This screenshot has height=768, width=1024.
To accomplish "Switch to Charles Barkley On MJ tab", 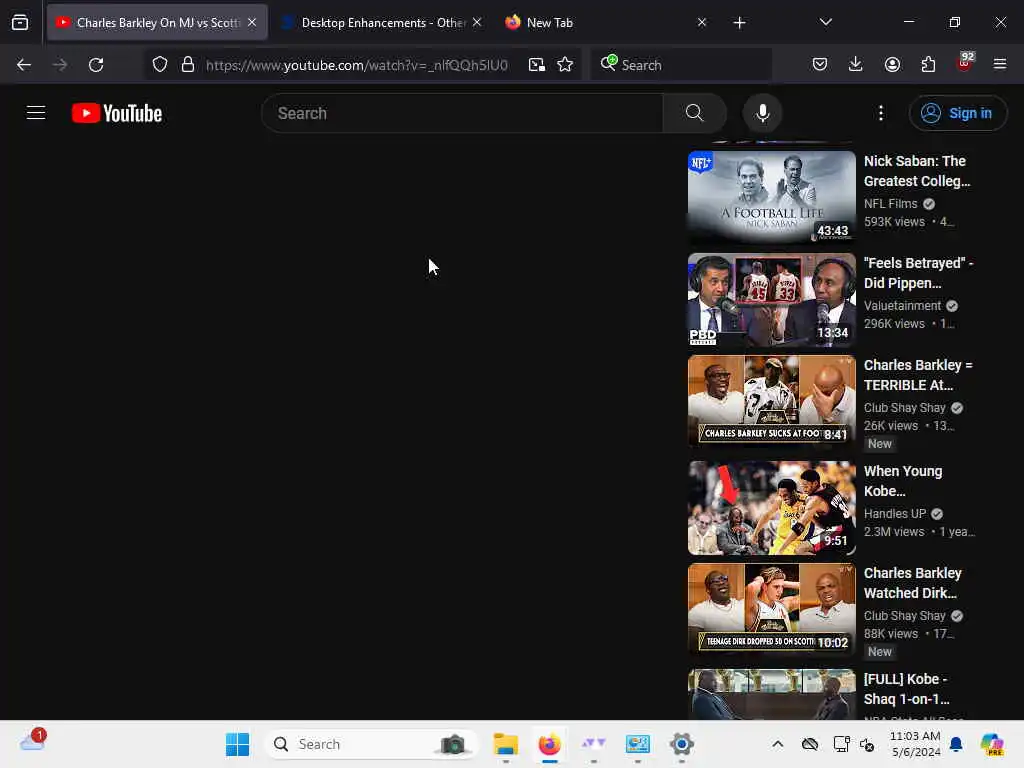I will point(157,23).
